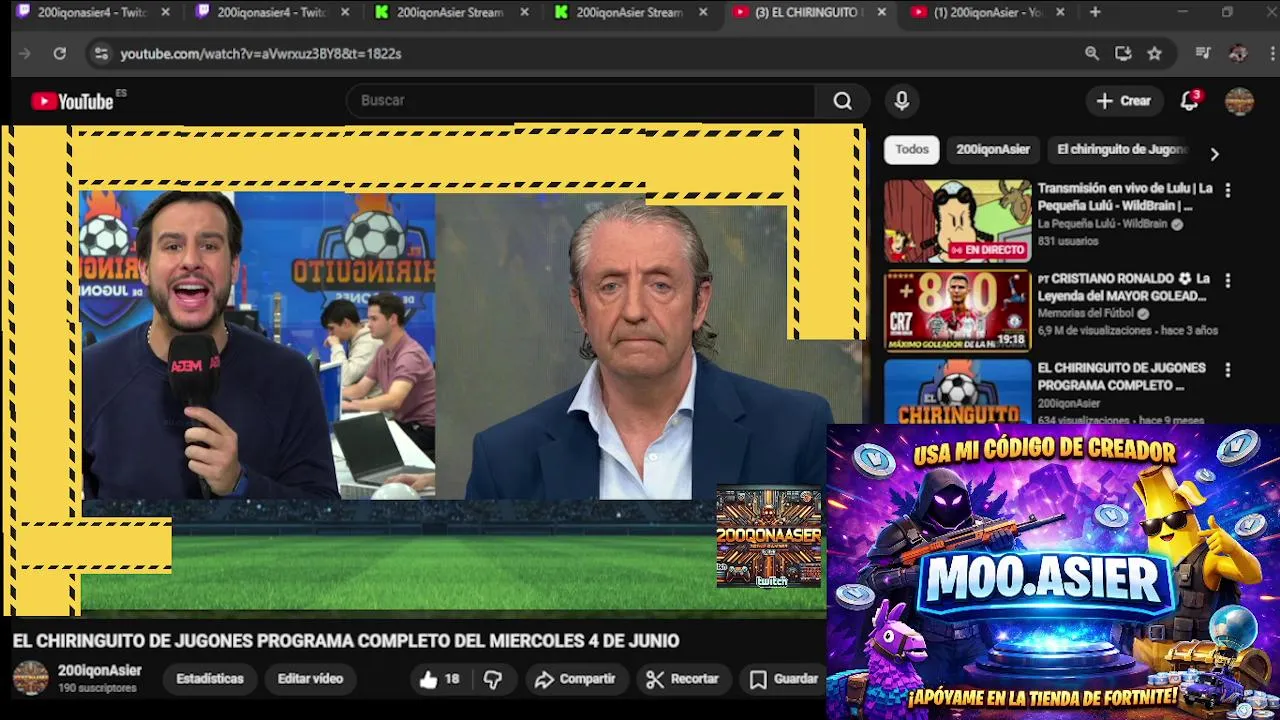The height and width of the screenshot is (720, 1280).
Task: Close the second 200iqonasier4 Twitch tab
Action: [345, 12]
